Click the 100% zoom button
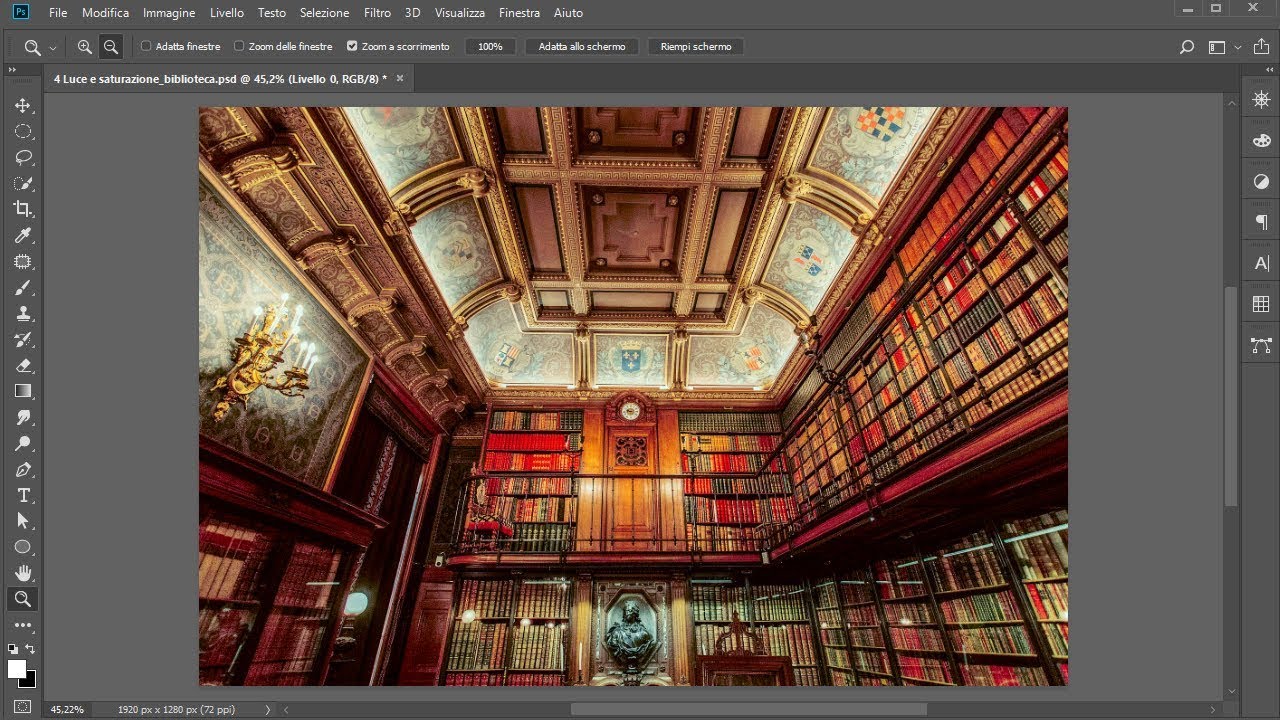This screenshot has width=1280, height=720. click(x=490, y=47)
